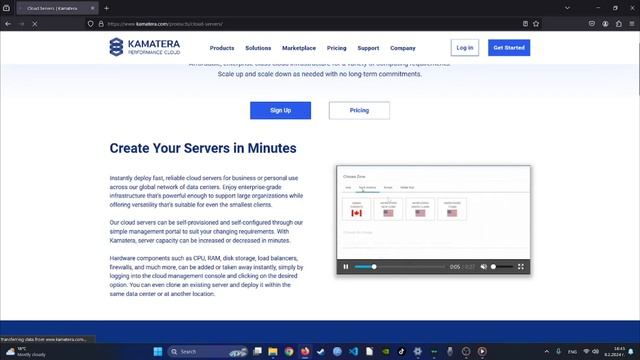Open the ENG language indicator
The width and height of the screenshot is (640, 360).
(x=573, y=352)
